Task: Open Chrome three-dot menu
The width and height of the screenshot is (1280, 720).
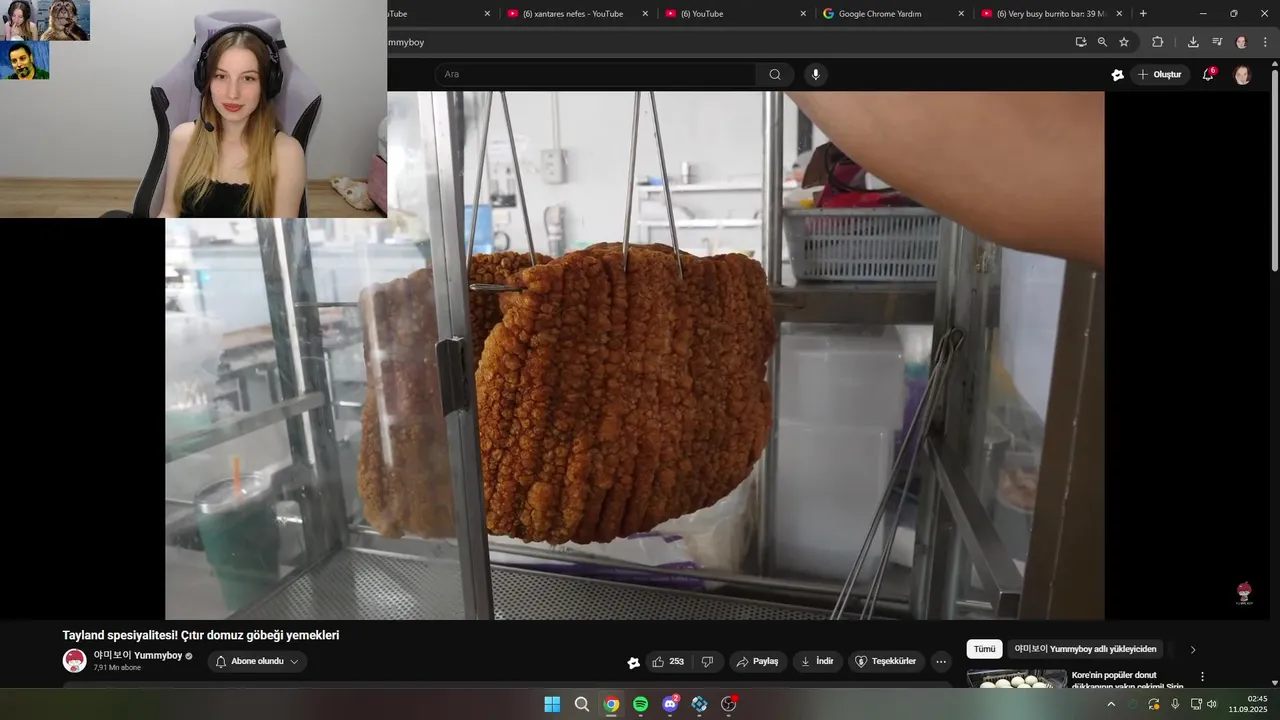Action: click(1266, 42)
